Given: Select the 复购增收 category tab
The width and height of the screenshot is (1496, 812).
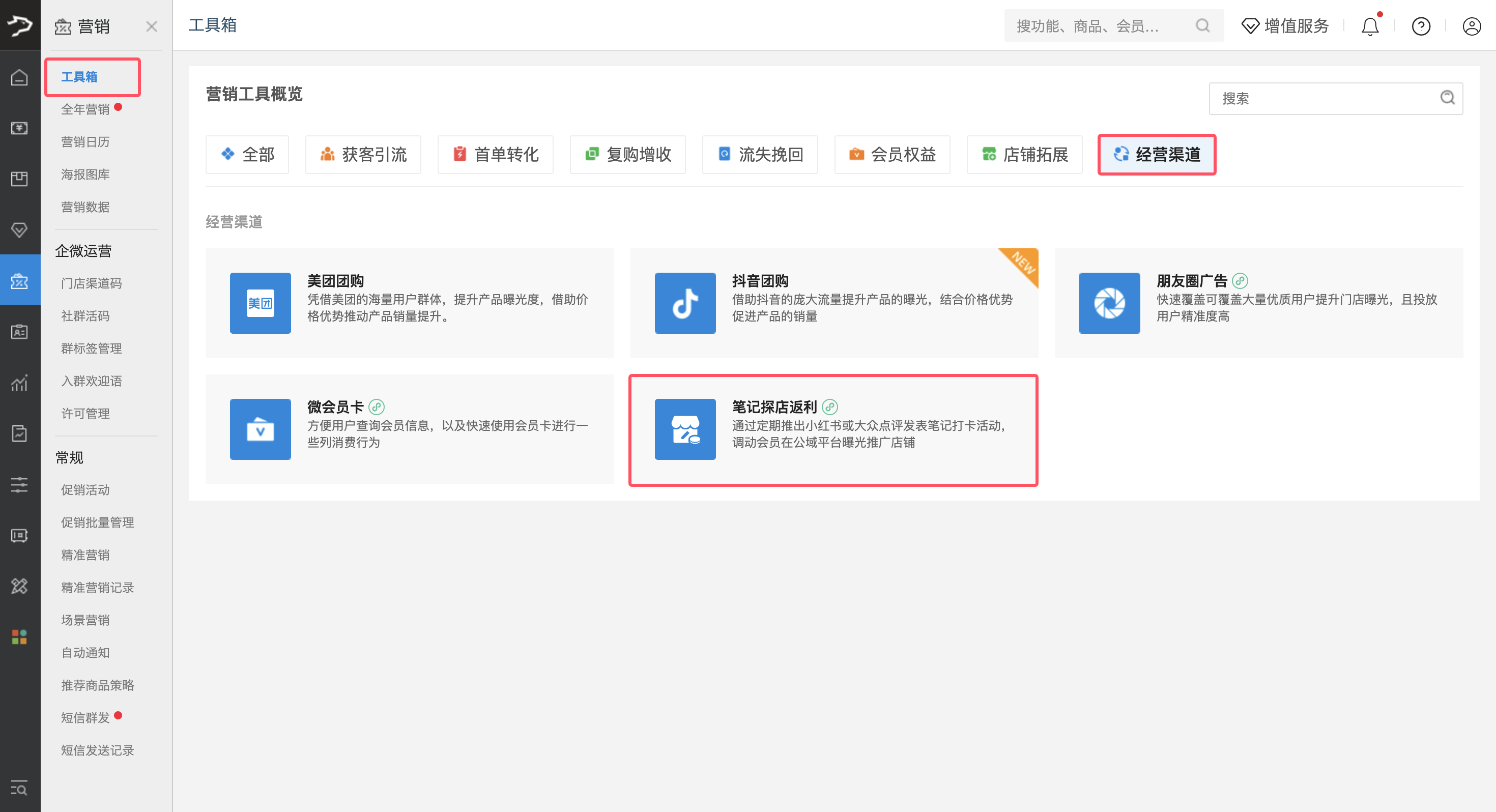Looking at the screenshot, I should click(x=628, y=155).
